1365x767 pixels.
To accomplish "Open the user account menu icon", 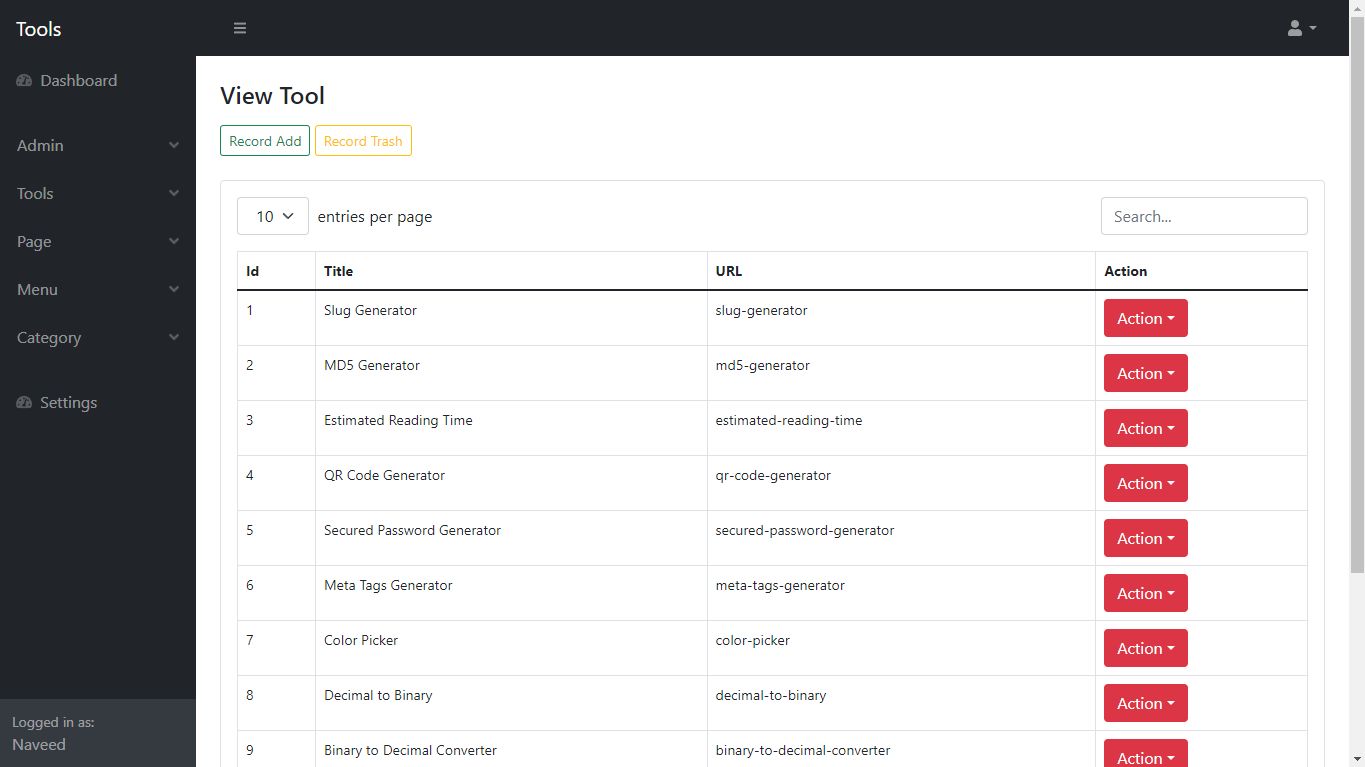I will point(1301,28).
